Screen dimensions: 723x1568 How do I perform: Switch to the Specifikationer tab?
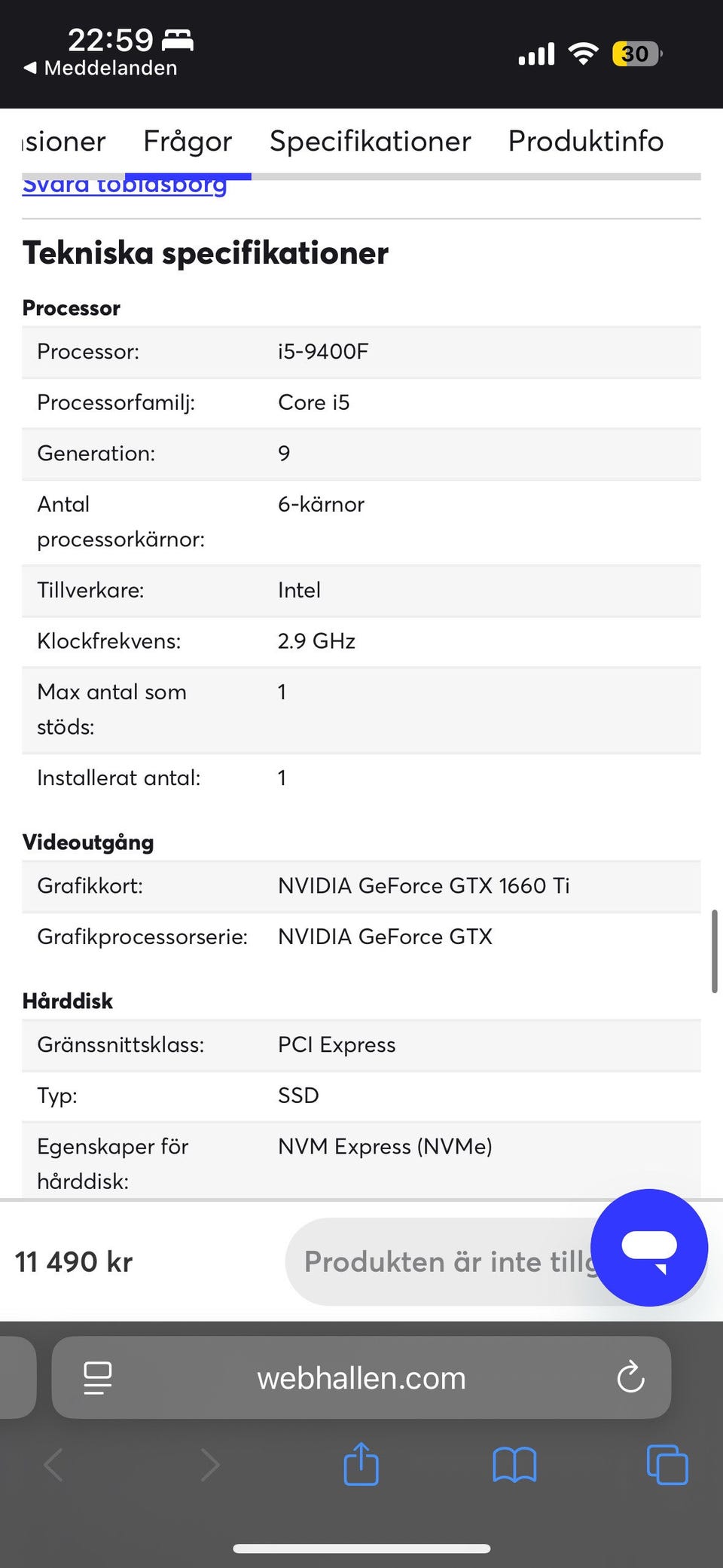point(370,141)
